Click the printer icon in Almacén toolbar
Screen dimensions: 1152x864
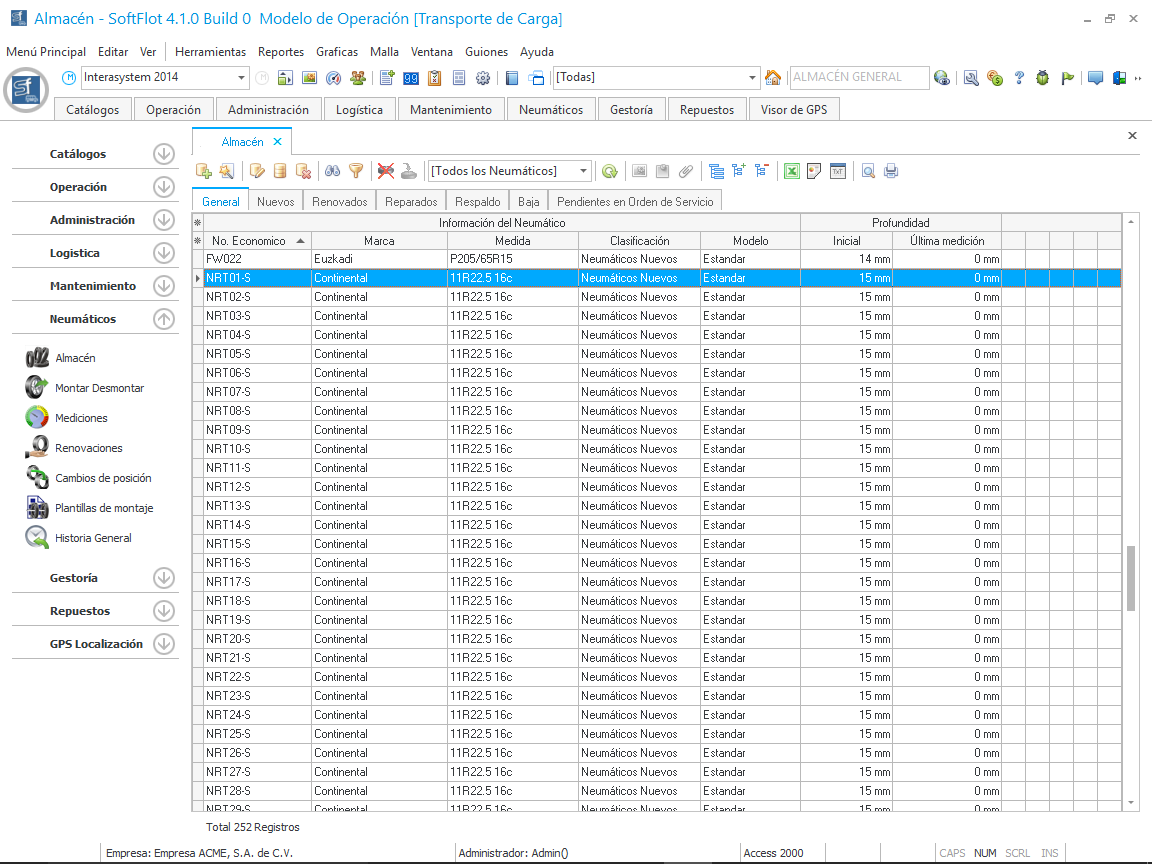point(890,171)
